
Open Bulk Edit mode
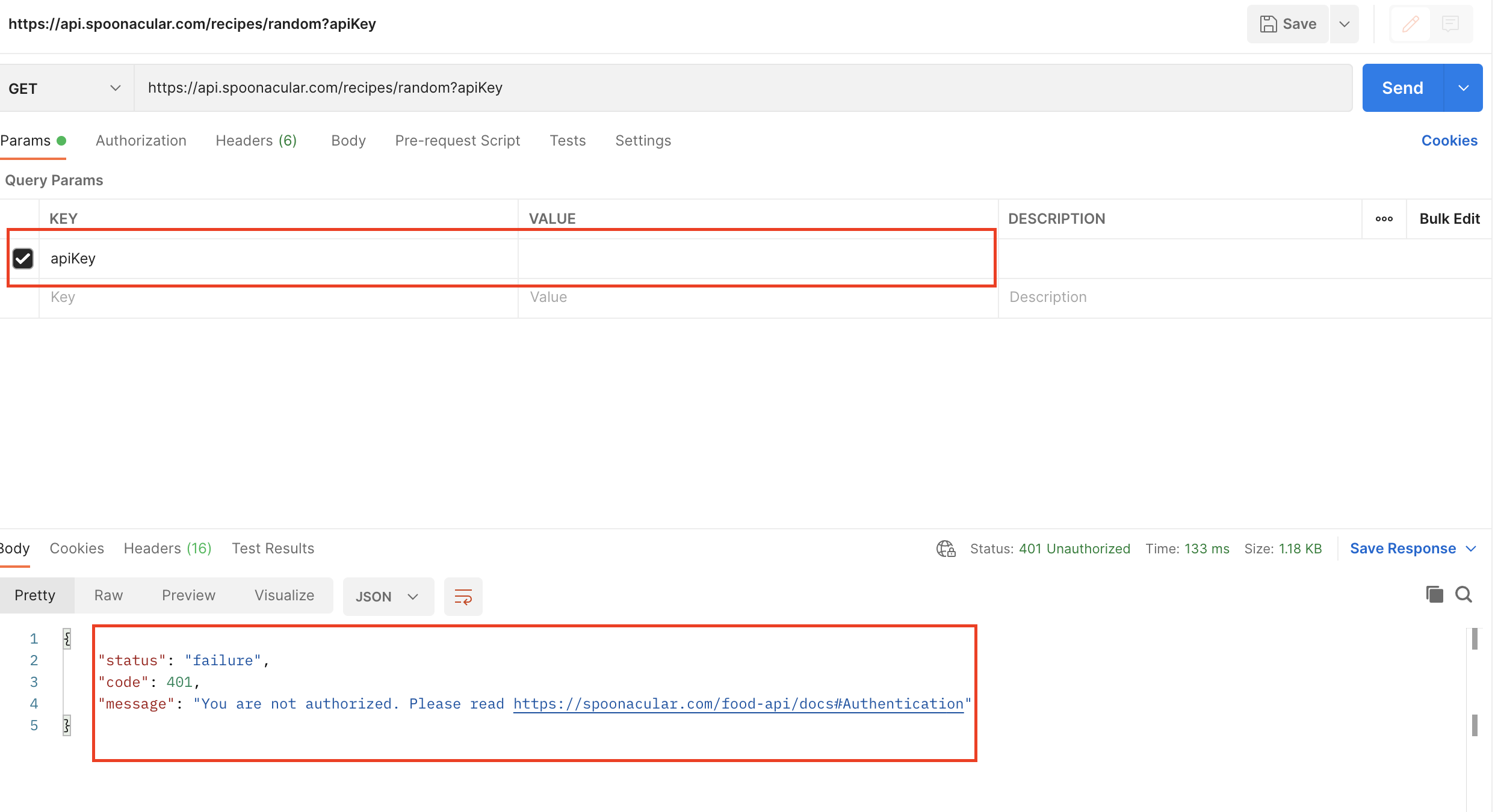tap(1449, 219)
